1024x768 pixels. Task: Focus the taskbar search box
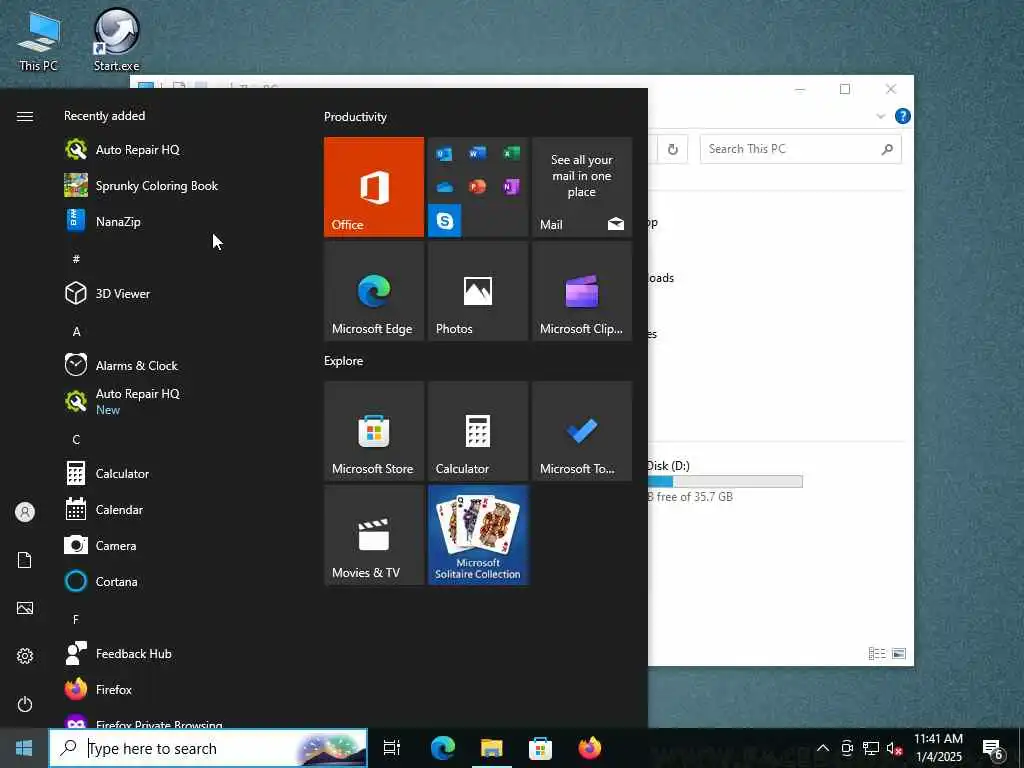[208, 748]
